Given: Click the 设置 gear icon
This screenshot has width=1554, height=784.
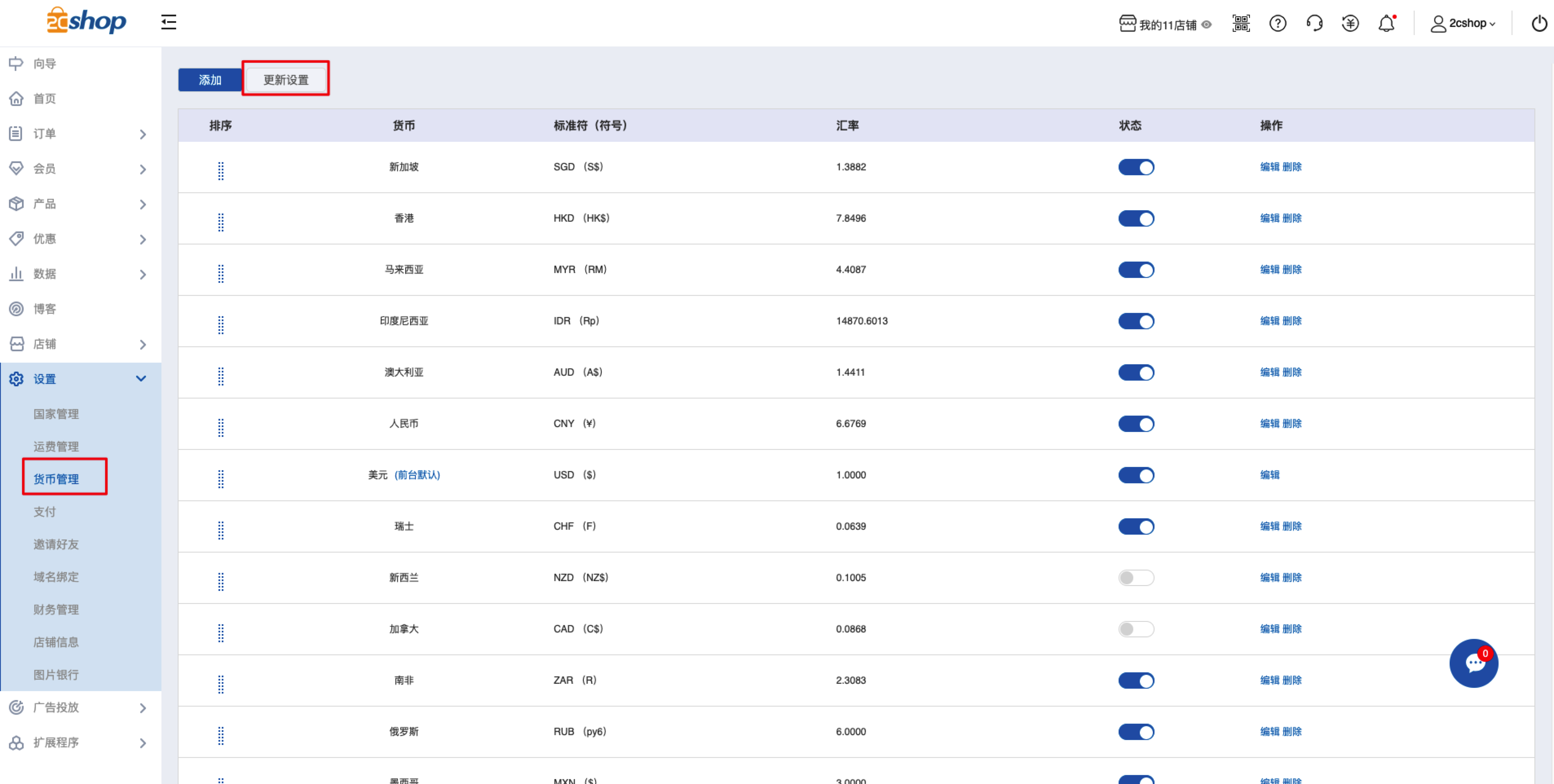Looking at the screenshot, I should click(x=16, y=379).
